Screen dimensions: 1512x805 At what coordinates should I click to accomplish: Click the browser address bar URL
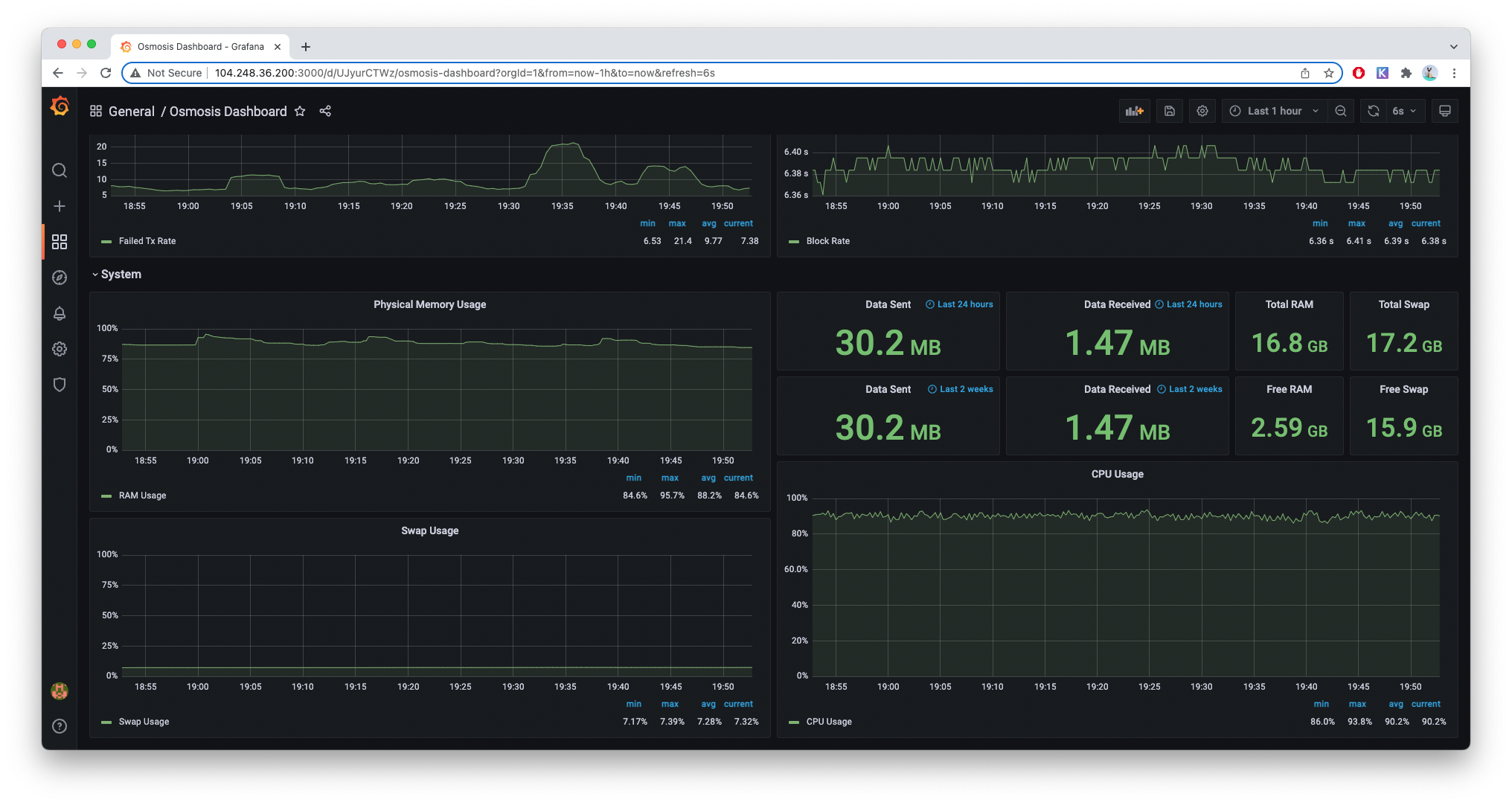tap(464, 73)
